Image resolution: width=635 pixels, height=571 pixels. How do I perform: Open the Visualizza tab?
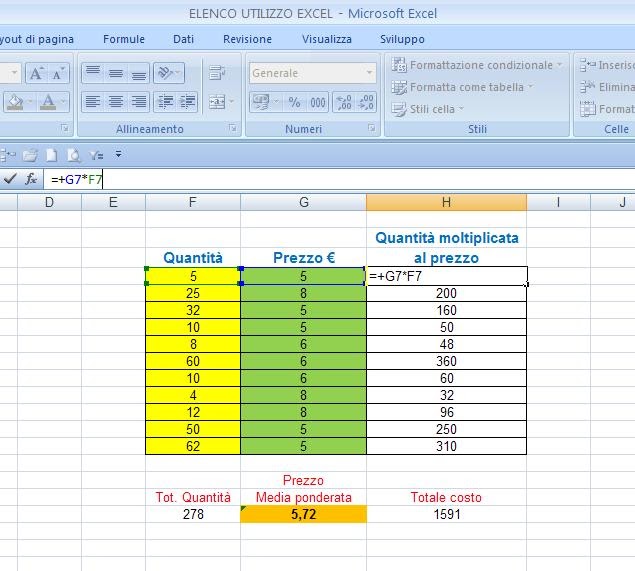point(327,39)
